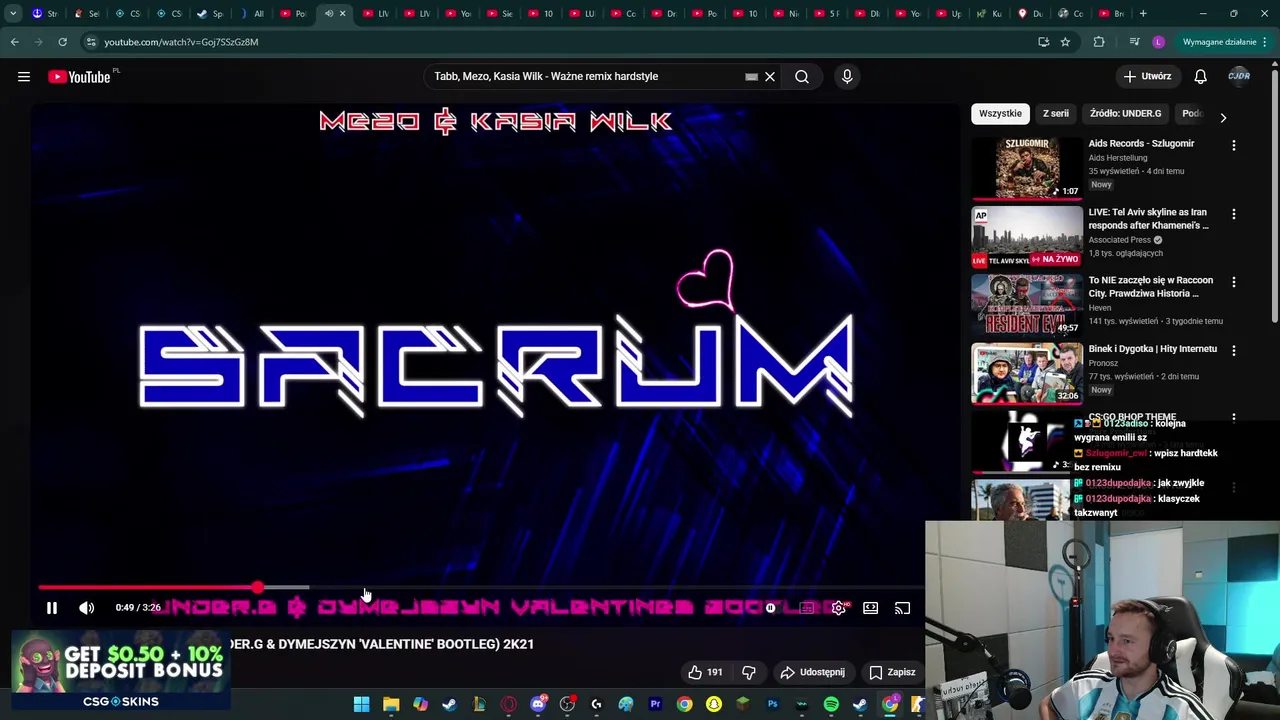This screenshot has height=720, width=1280.
Task: Click the address bar URL
Action: [181, 42]
